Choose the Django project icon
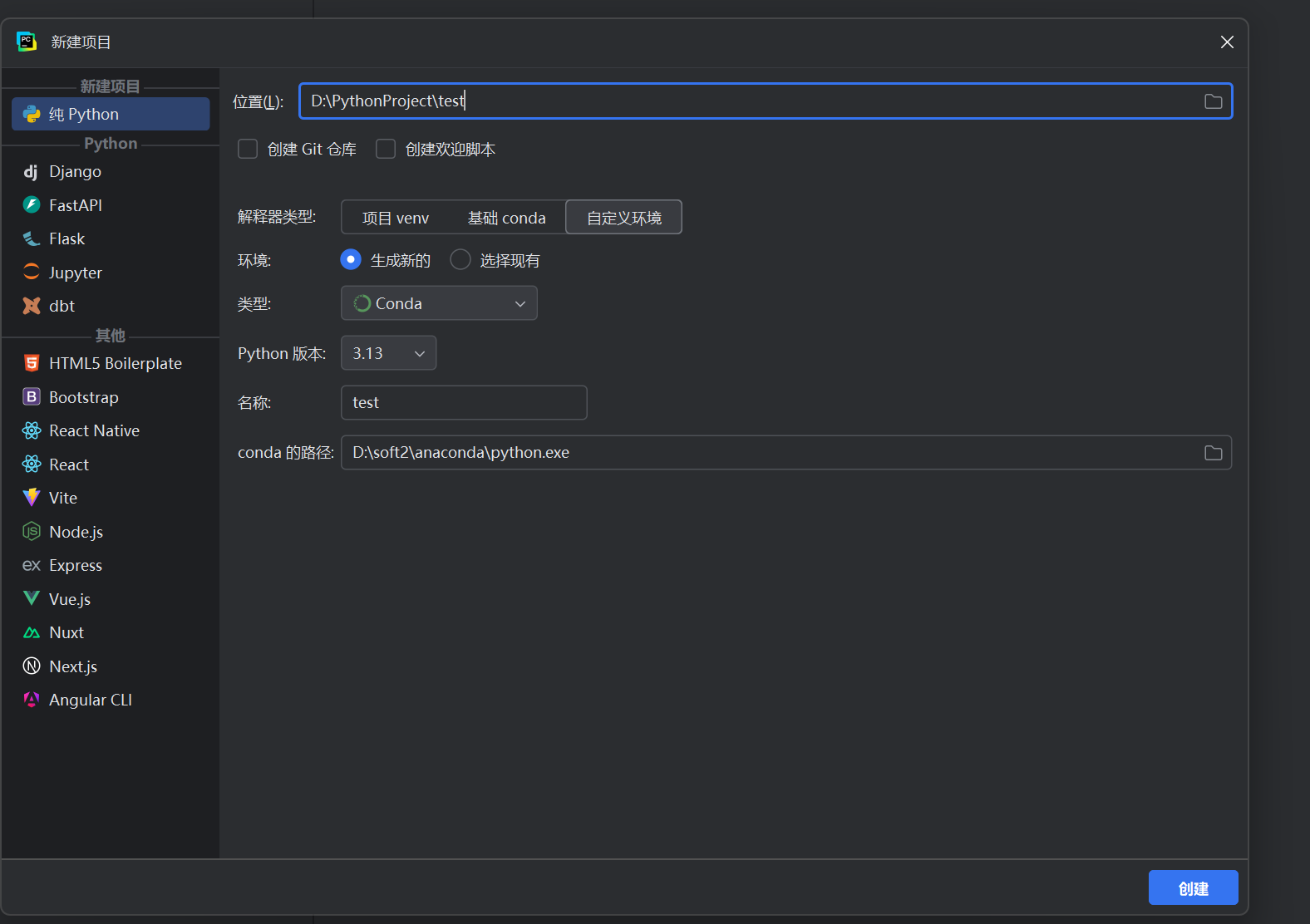The image size is (1310, 924). 32,172
